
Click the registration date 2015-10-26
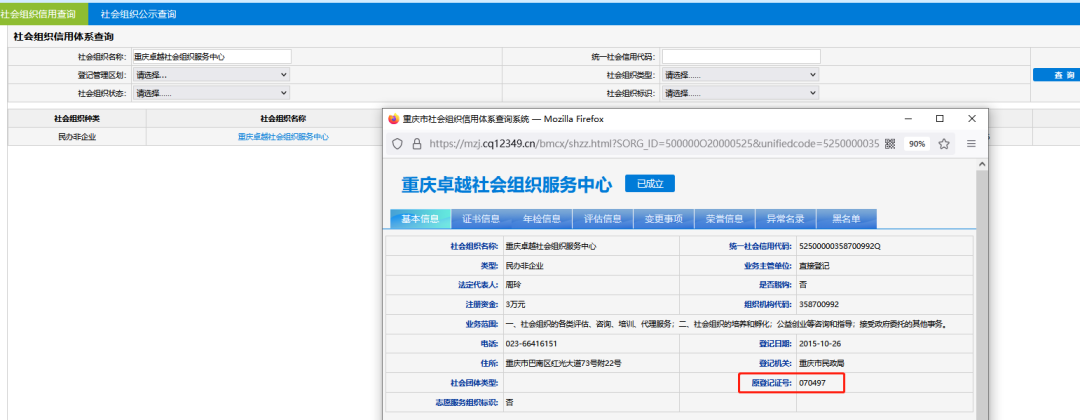[820, 344]
